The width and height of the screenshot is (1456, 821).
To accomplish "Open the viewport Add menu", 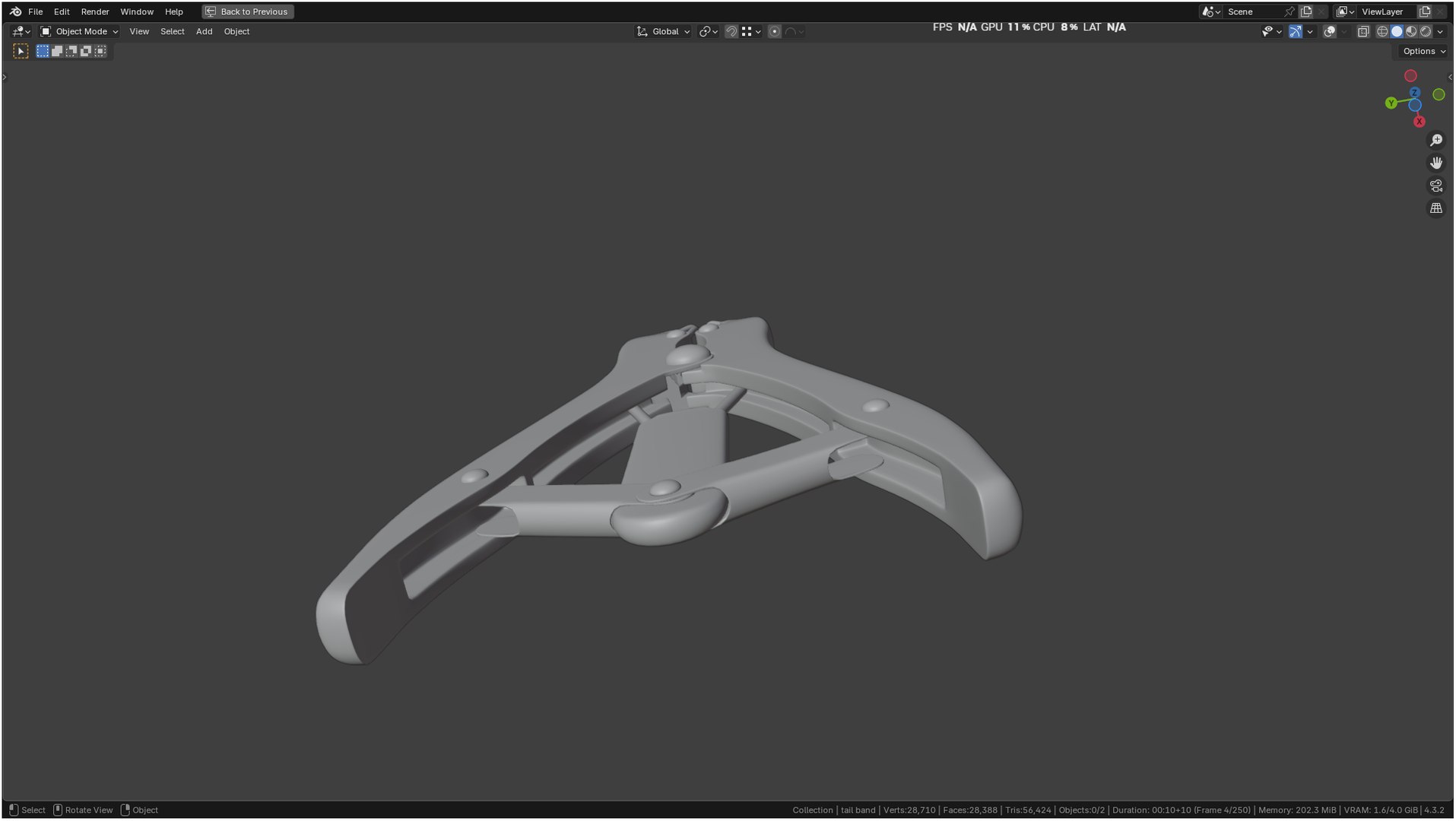I will coord(204,31).
